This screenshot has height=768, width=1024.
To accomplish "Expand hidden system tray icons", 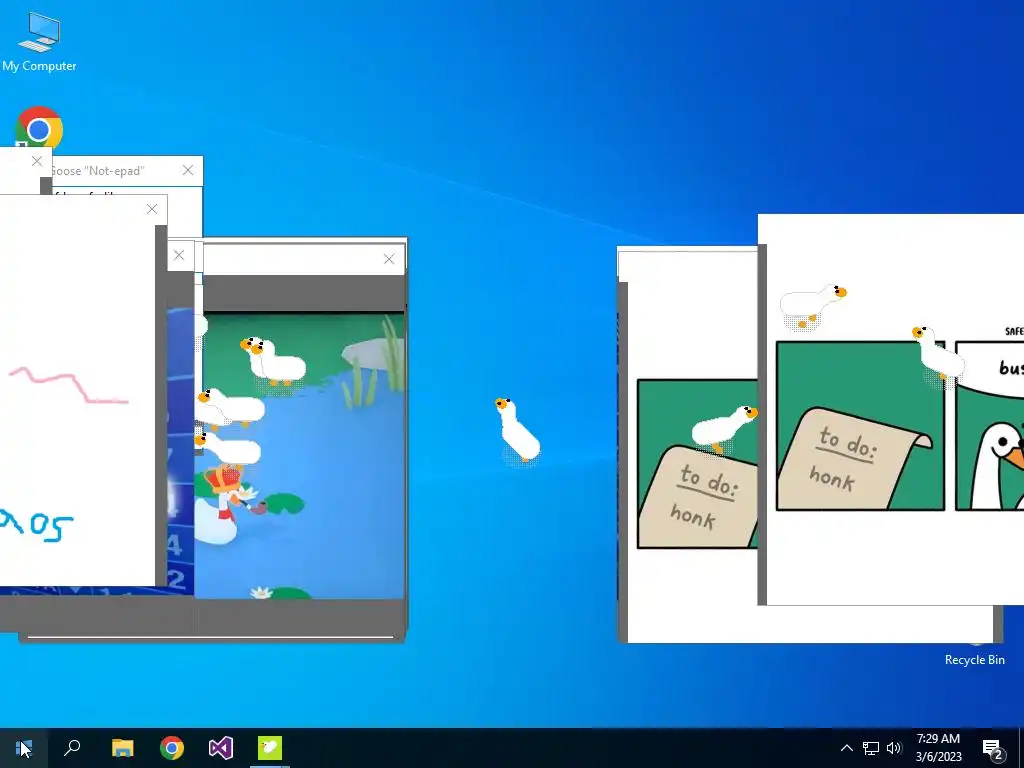I will (x=846, y=748).
